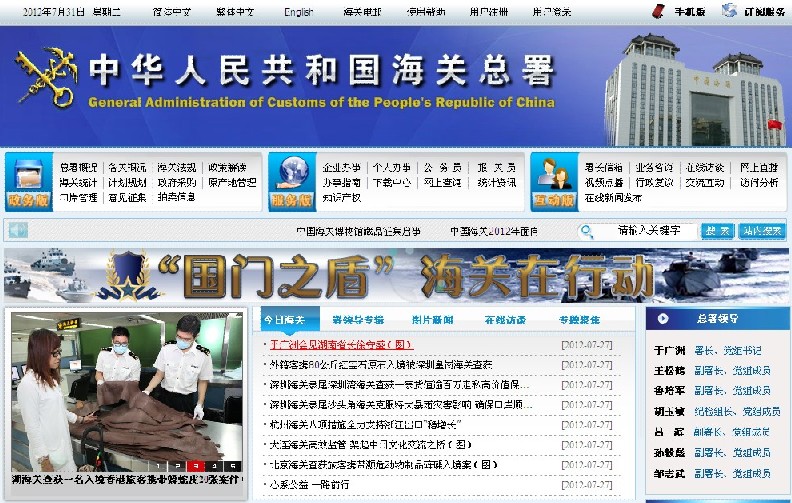Open 总署概况 in the 政务版 menu

coord(78,168)
